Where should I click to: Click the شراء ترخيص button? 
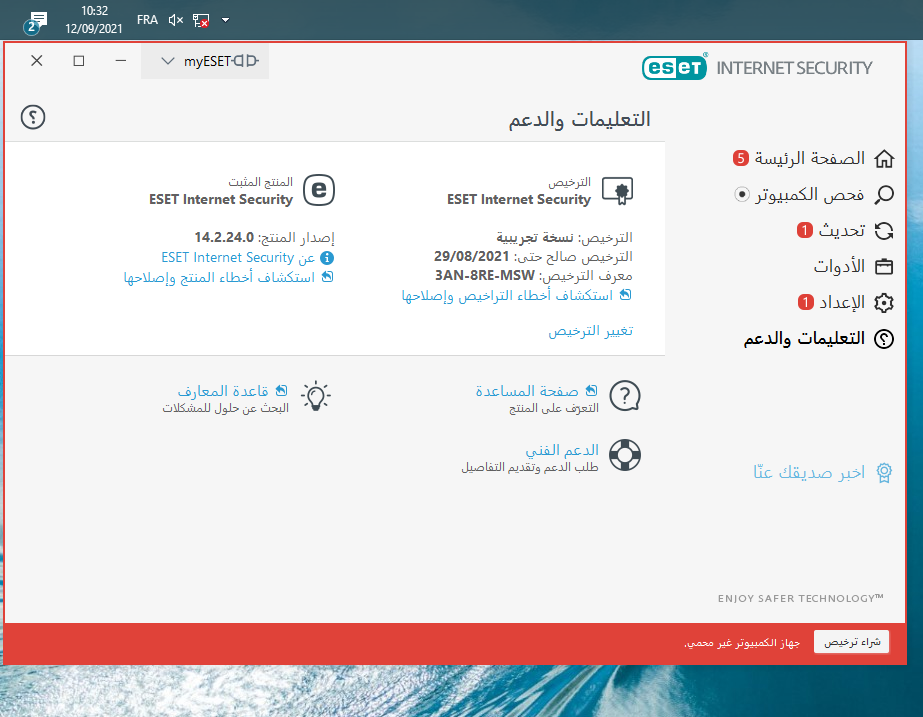click(x=852, y=642)
